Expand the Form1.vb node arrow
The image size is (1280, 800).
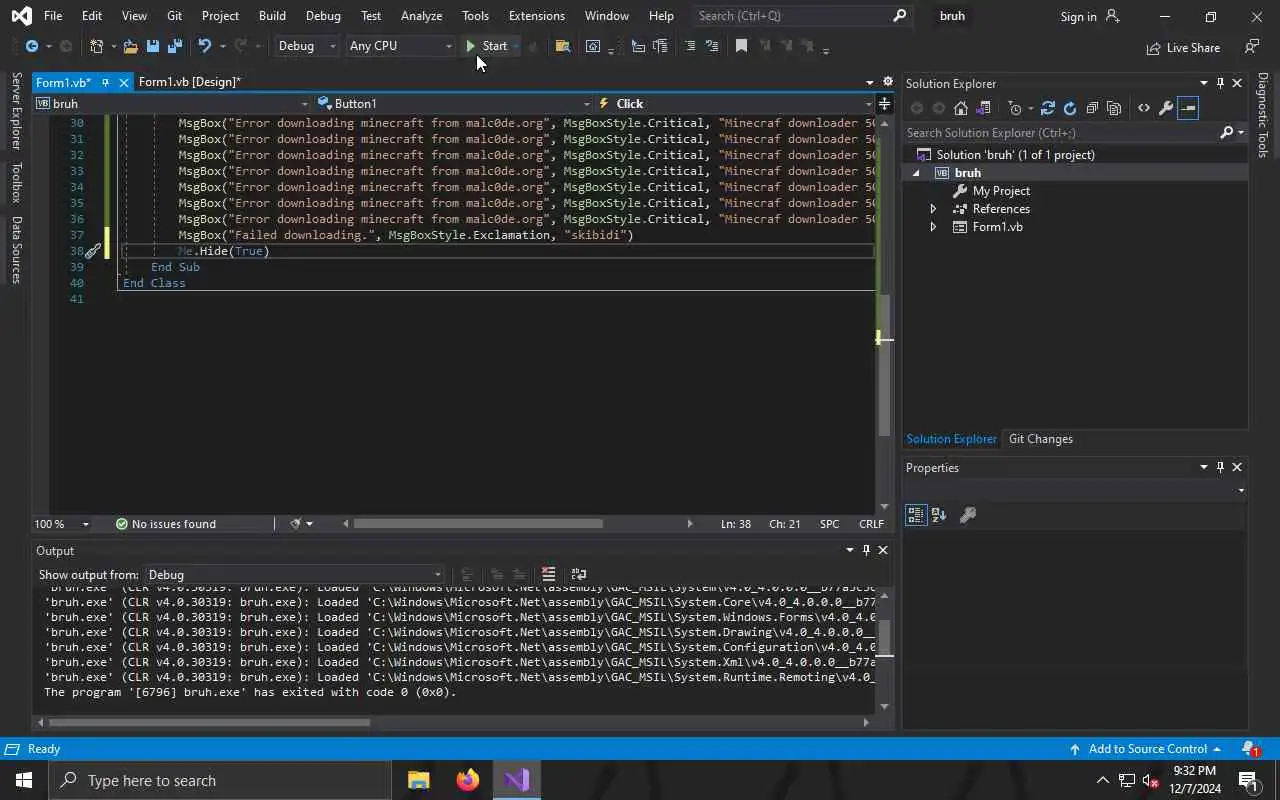(933, 227)
